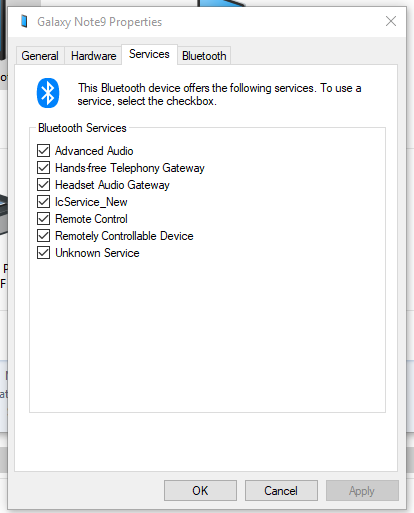414x513 pixels.
Task: Uncheck the Unknown Service checkbox
Action: tap(43, 253)
